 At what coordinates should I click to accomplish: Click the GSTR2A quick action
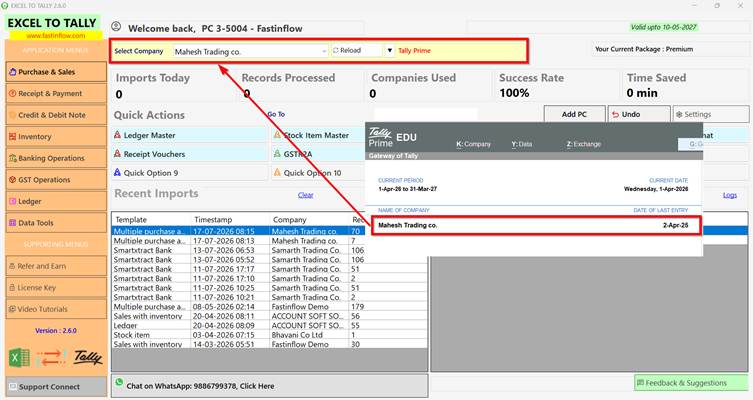pyautogui.click(x=318, y=154)
